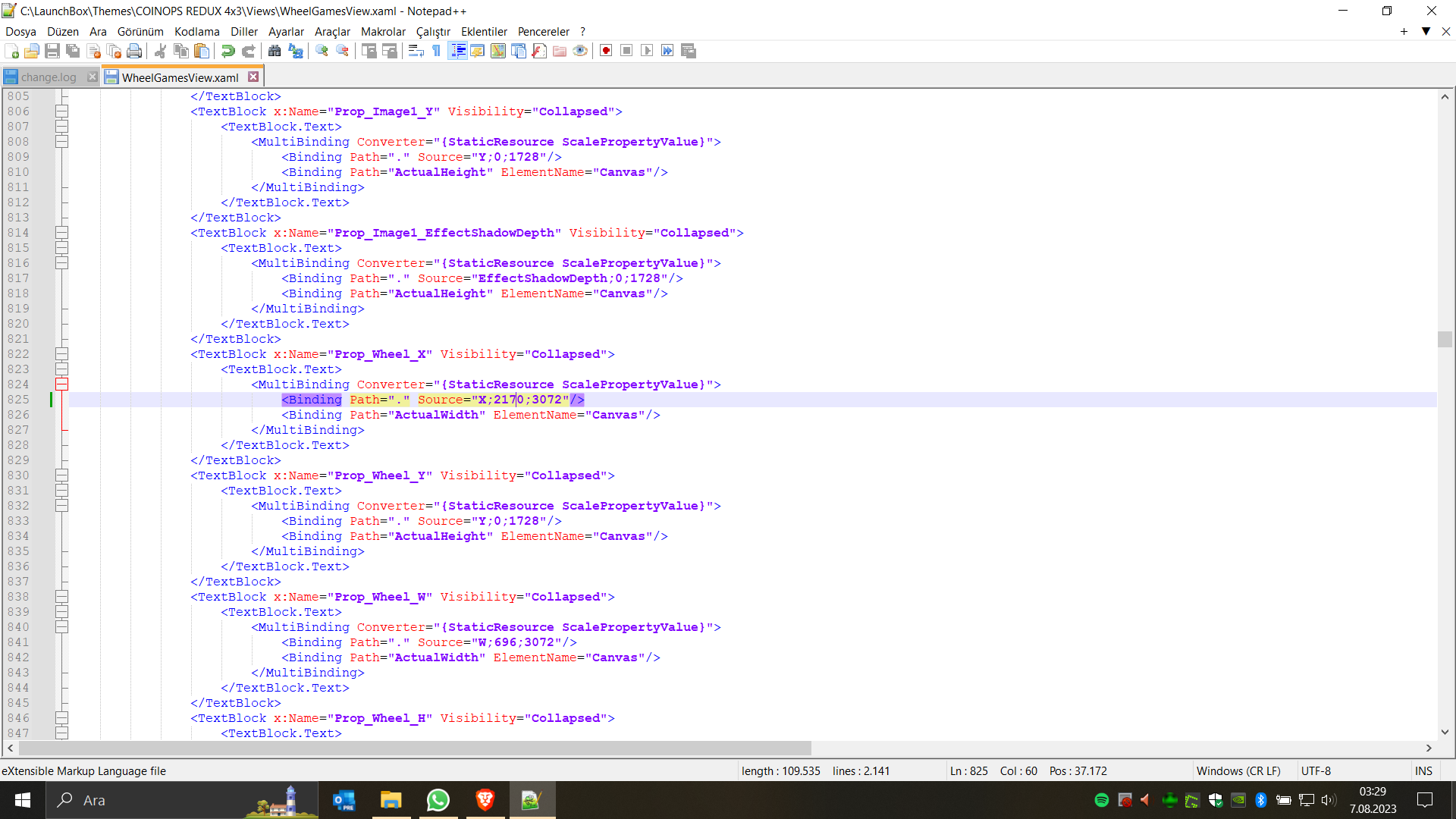1456x819 pixels.
Task: Click the document switcher dropdown arrow
Action: [x=1426, y=31]
